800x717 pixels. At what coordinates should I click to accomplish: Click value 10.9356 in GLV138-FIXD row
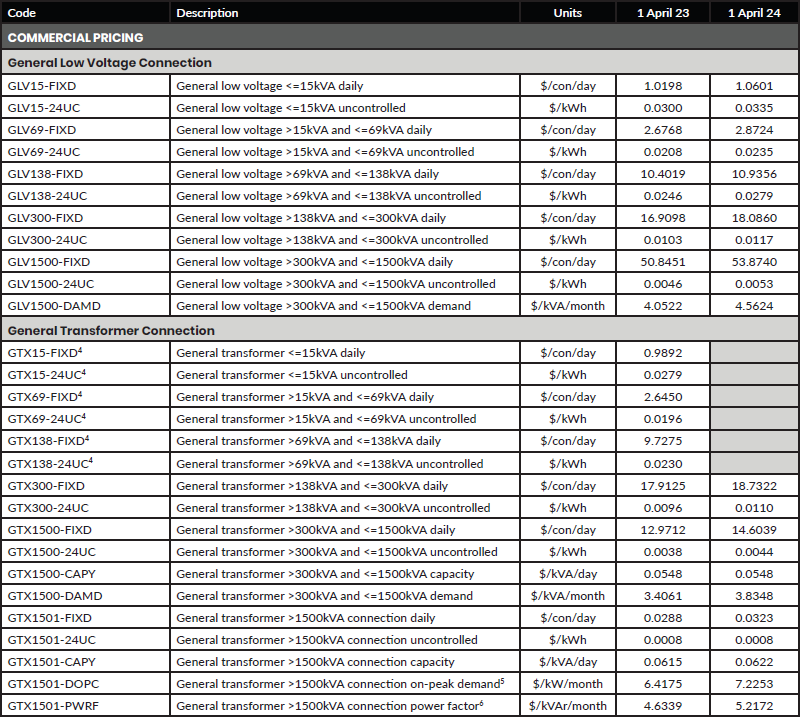click(x=754, y=174)
